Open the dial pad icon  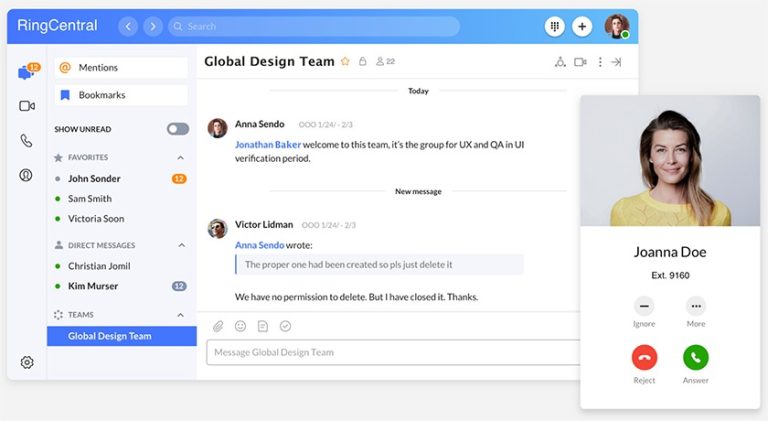click(x=555, y=27)
